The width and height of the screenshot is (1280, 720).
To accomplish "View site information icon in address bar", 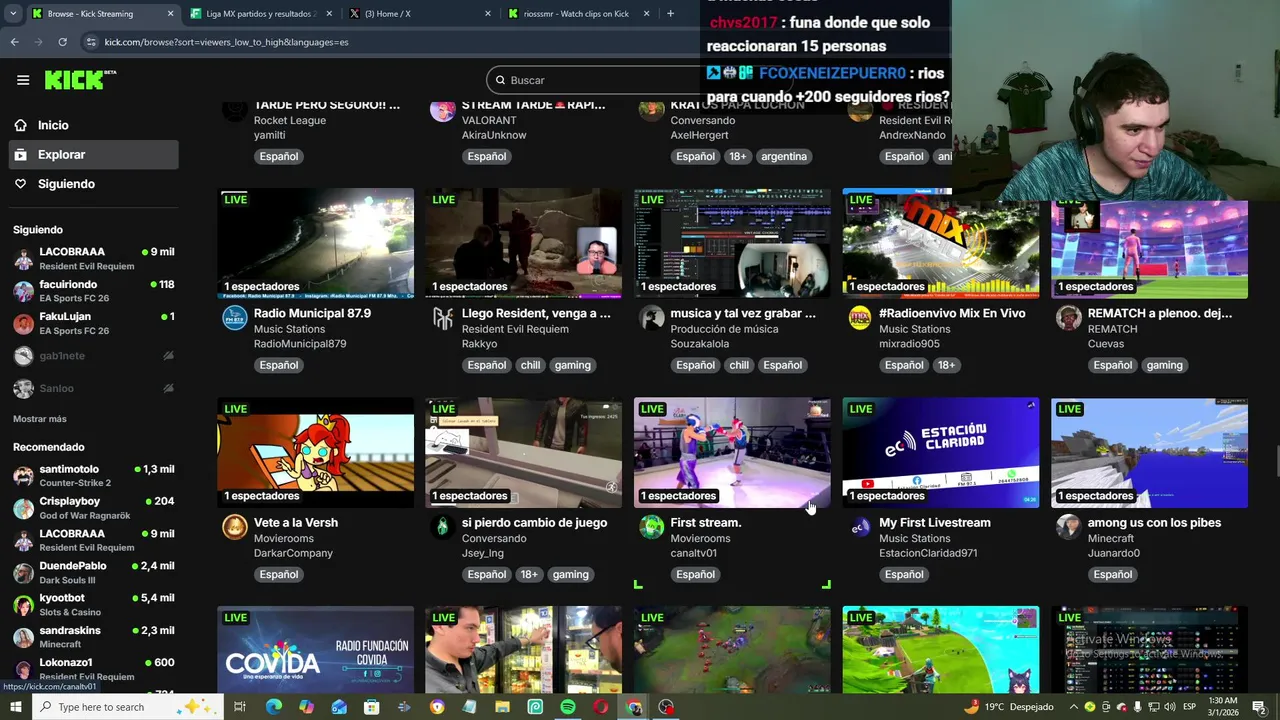I will pyautogui.click(x=91, y=42).
